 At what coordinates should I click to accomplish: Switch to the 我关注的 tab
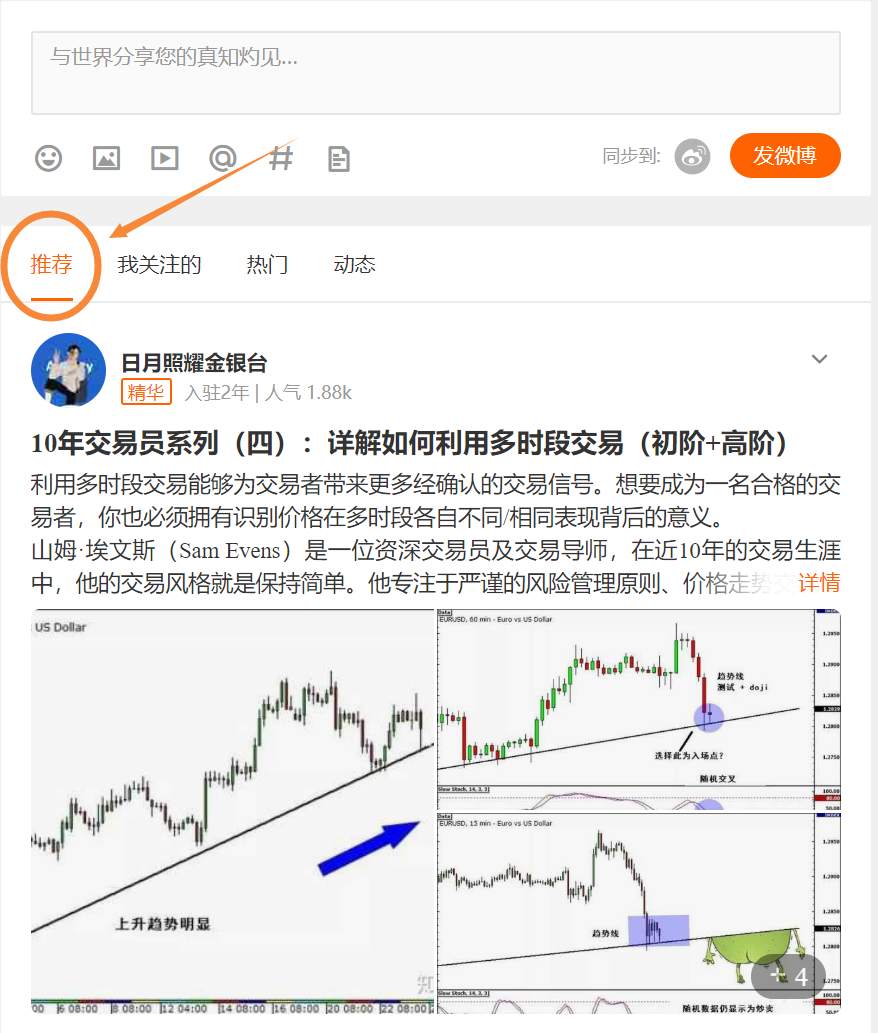[159, 265]
